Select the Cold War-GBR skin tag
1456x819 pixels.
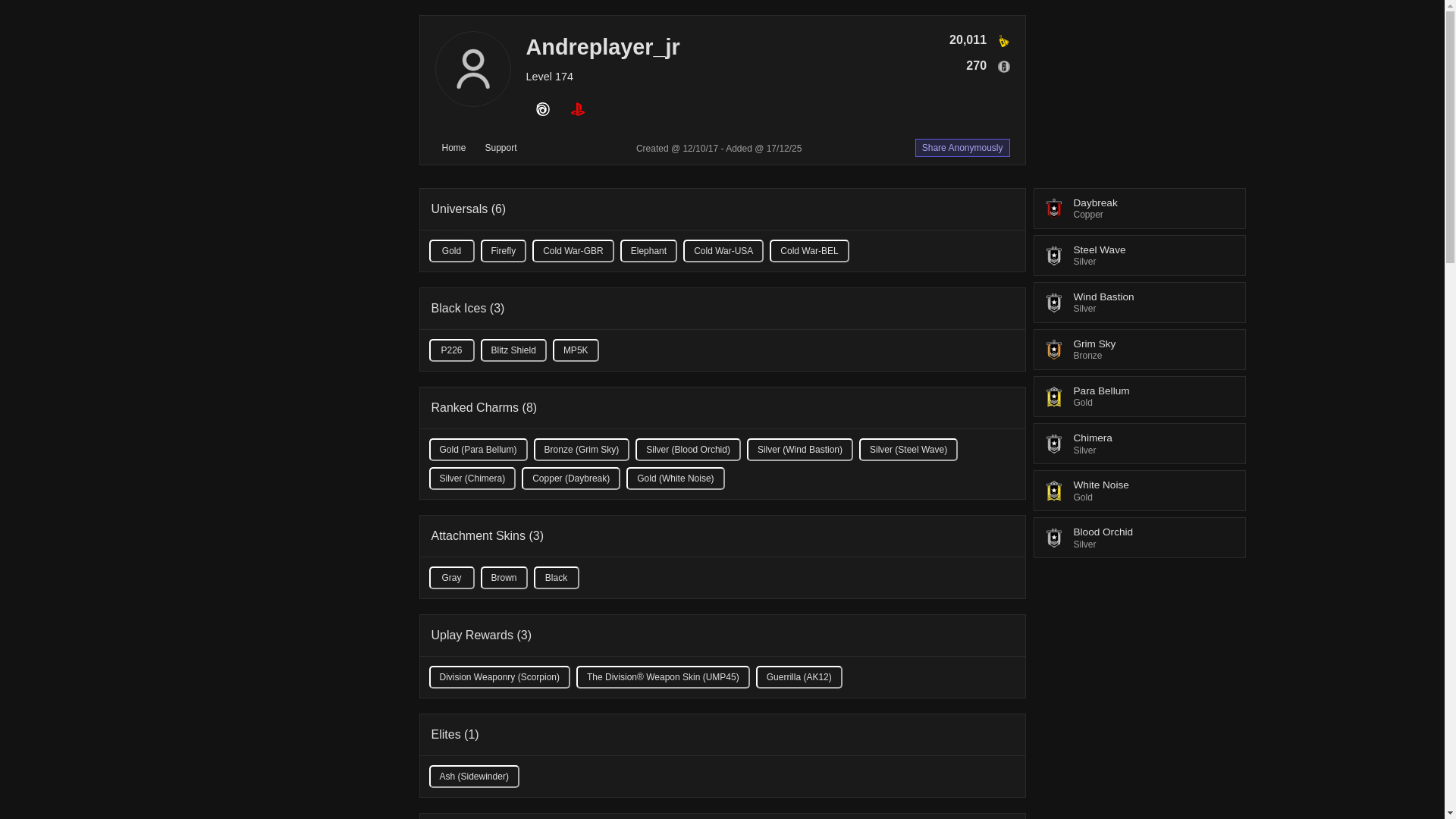click(x=573, y=251)
